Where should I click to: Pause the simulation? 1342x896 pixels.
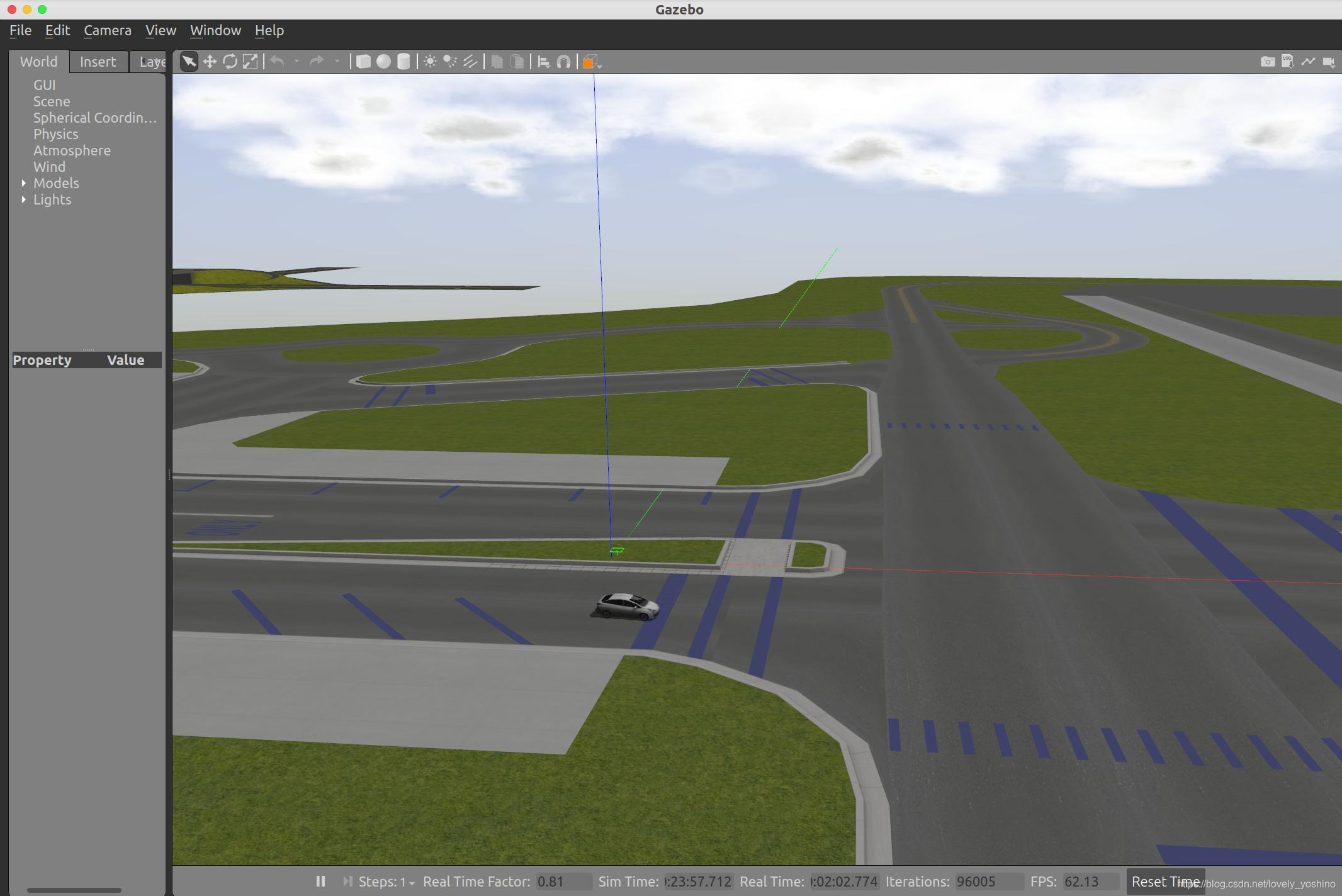(x=320, y=882)
